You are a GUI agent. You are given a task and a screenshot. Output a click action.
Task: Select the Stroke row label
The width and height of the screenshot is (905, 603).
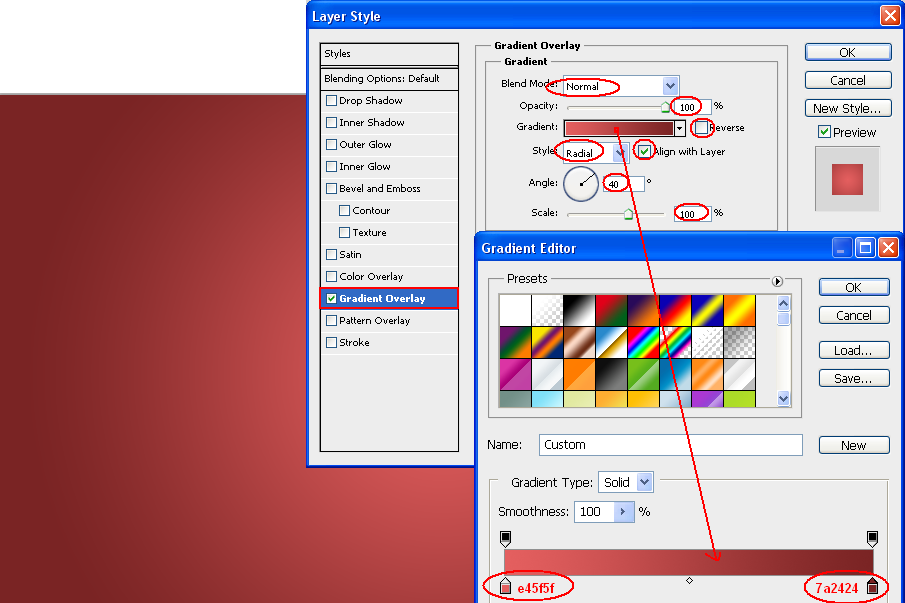tap(354, 342)
